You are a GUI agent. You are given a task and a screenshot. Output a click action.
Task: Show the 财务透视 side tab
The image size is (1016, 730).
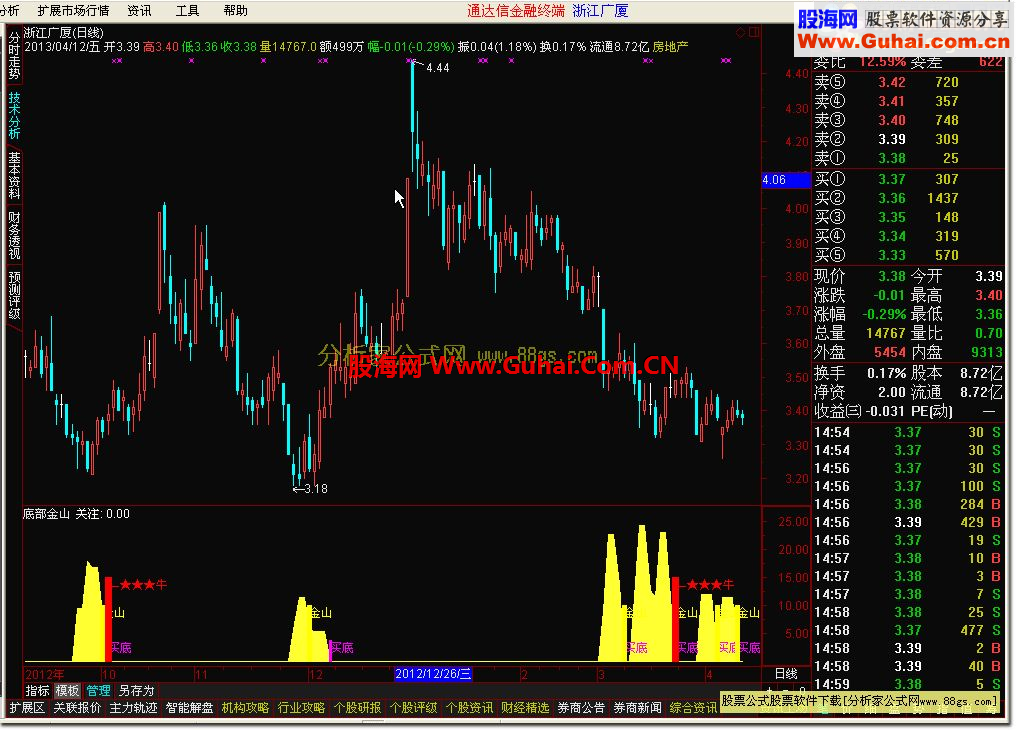[x=14, y=234]
